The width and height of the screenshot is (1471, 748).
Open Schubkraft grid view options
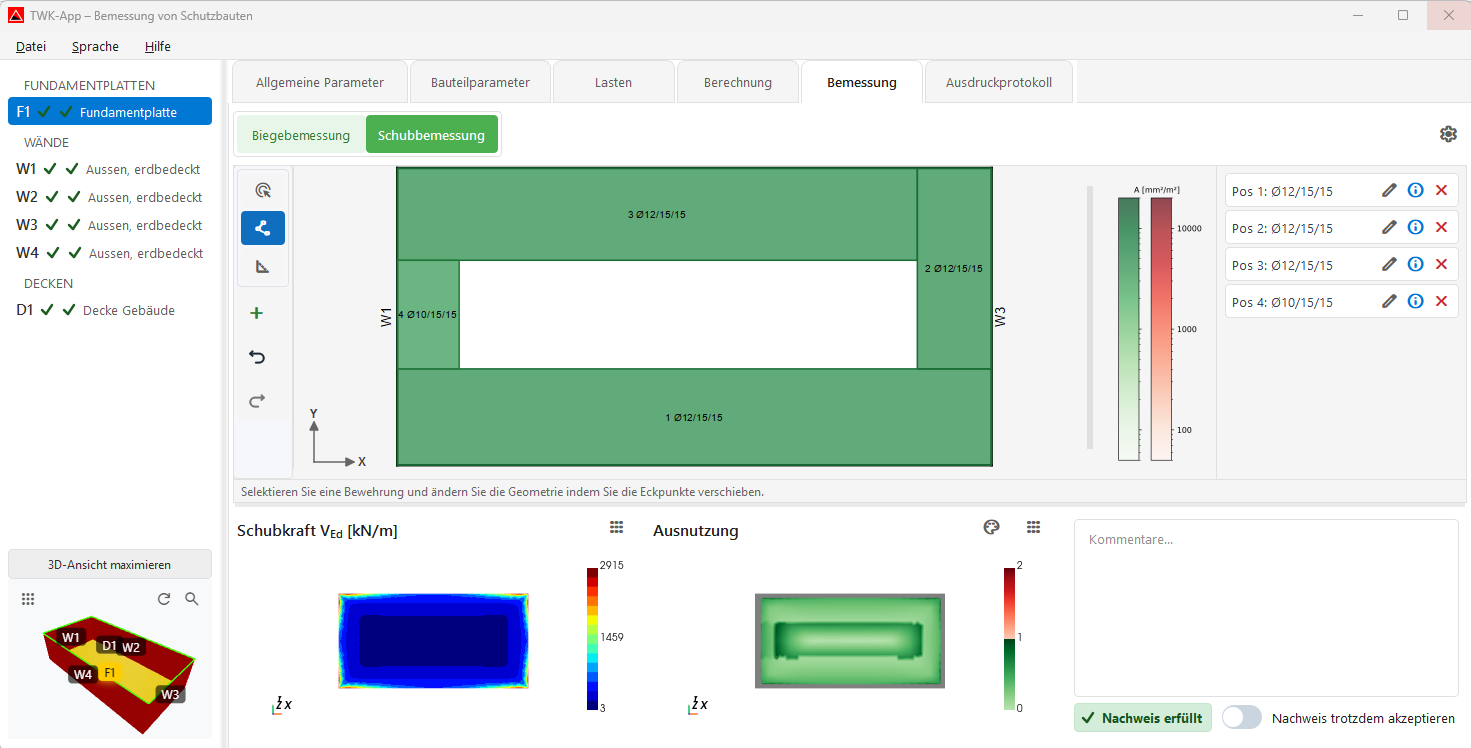(617, 528)
